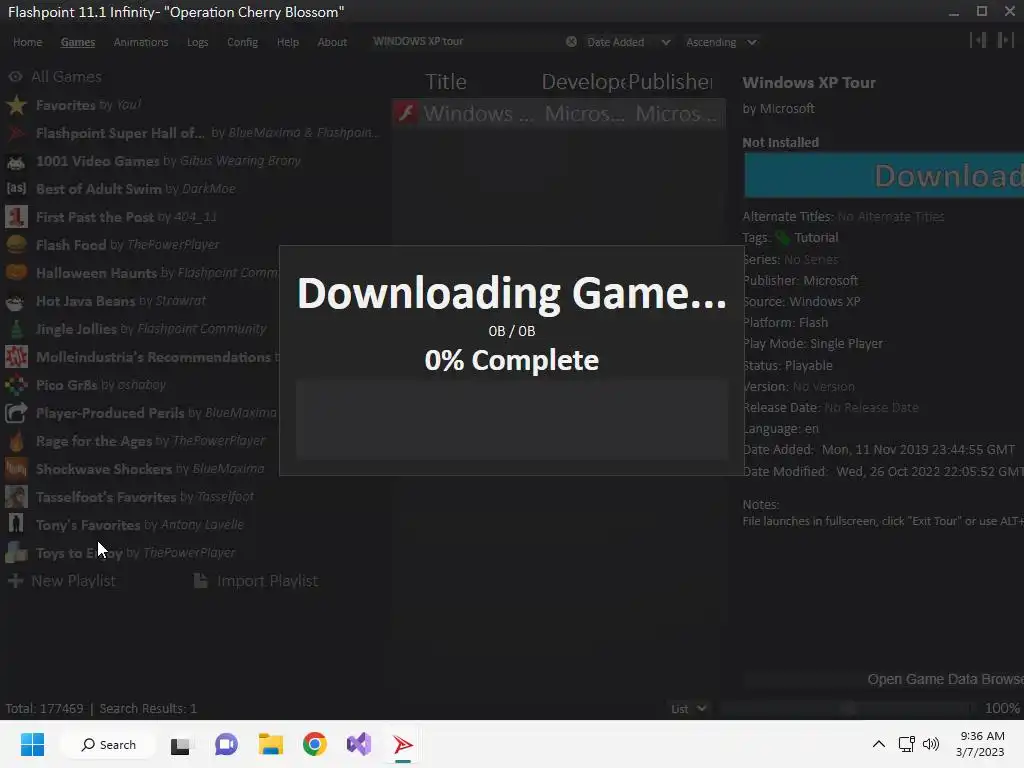
Task: Adjust the thumbnail scale slider
Action: [x=847, y=709]
